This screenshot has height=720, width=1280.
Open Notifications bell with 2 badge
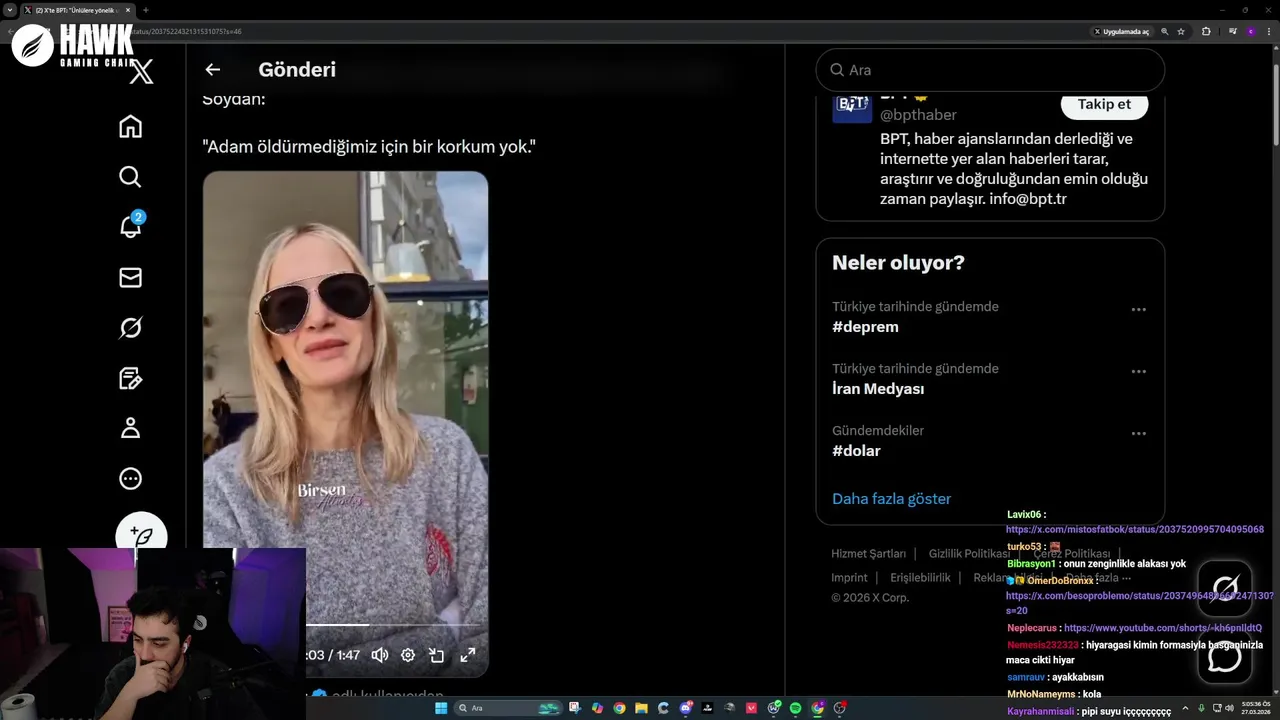coord(131,226)
